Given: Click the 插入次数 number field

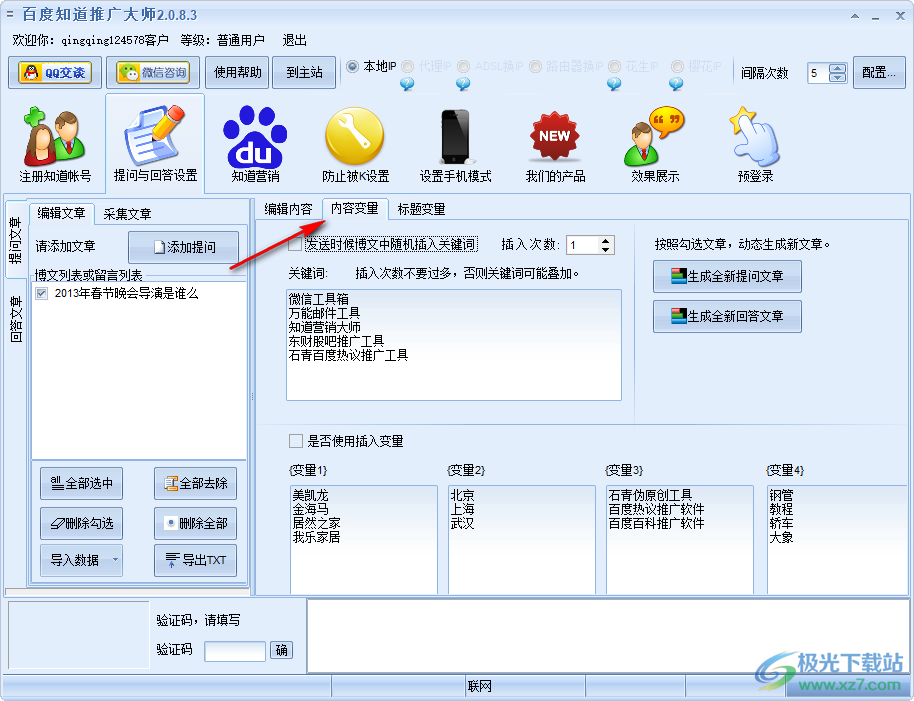Looking at the screenshot, I should point(582,245).
